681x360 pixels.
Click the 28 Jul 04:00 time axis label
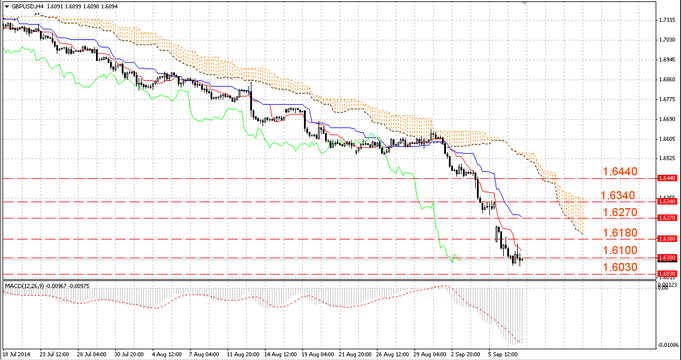point(91,353)
